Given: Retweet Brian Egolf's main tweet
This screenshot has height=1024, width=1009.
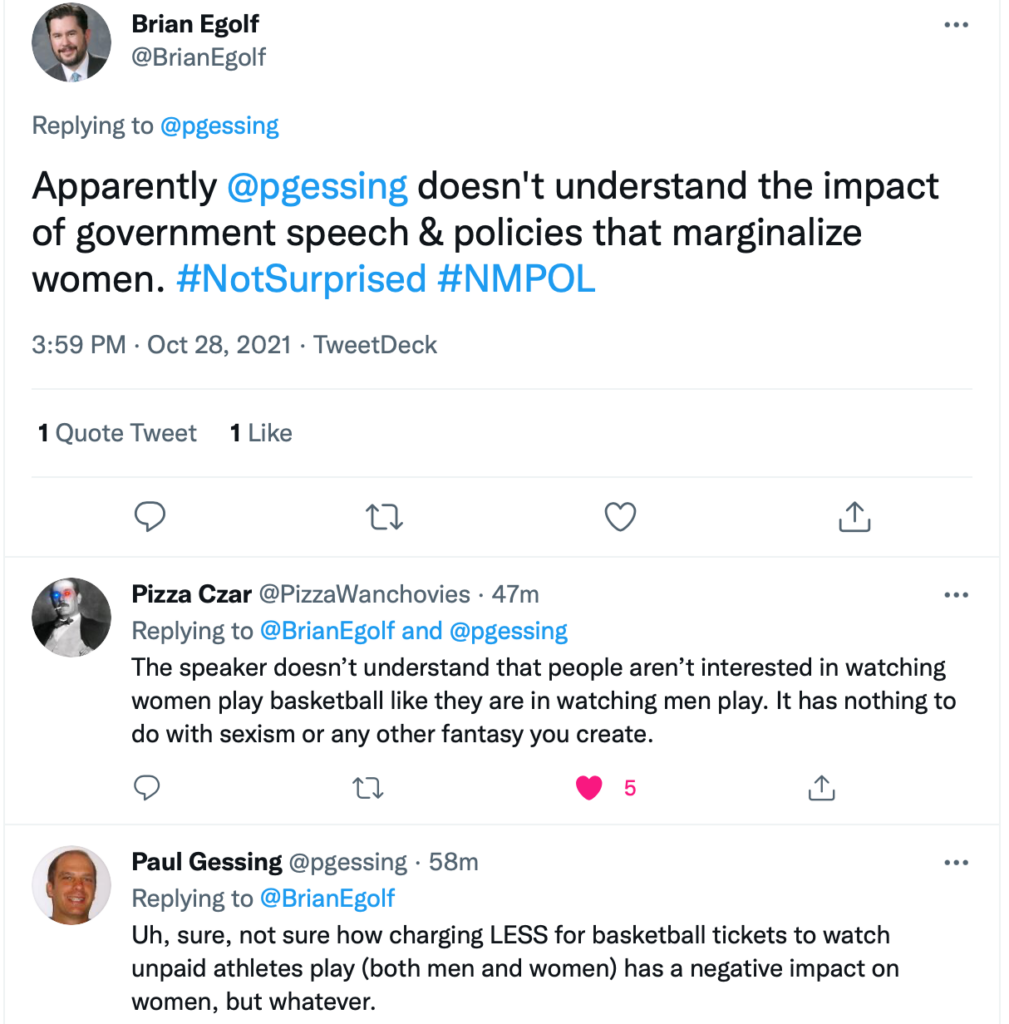Looking at the screenshot, I should click(x=384, y=516).
